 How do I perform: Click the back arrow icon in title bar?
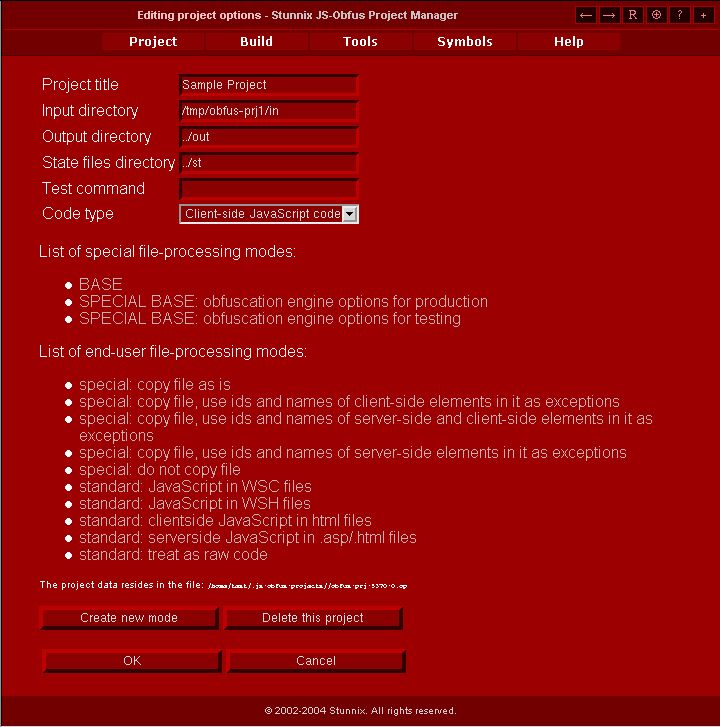point(586,15)
